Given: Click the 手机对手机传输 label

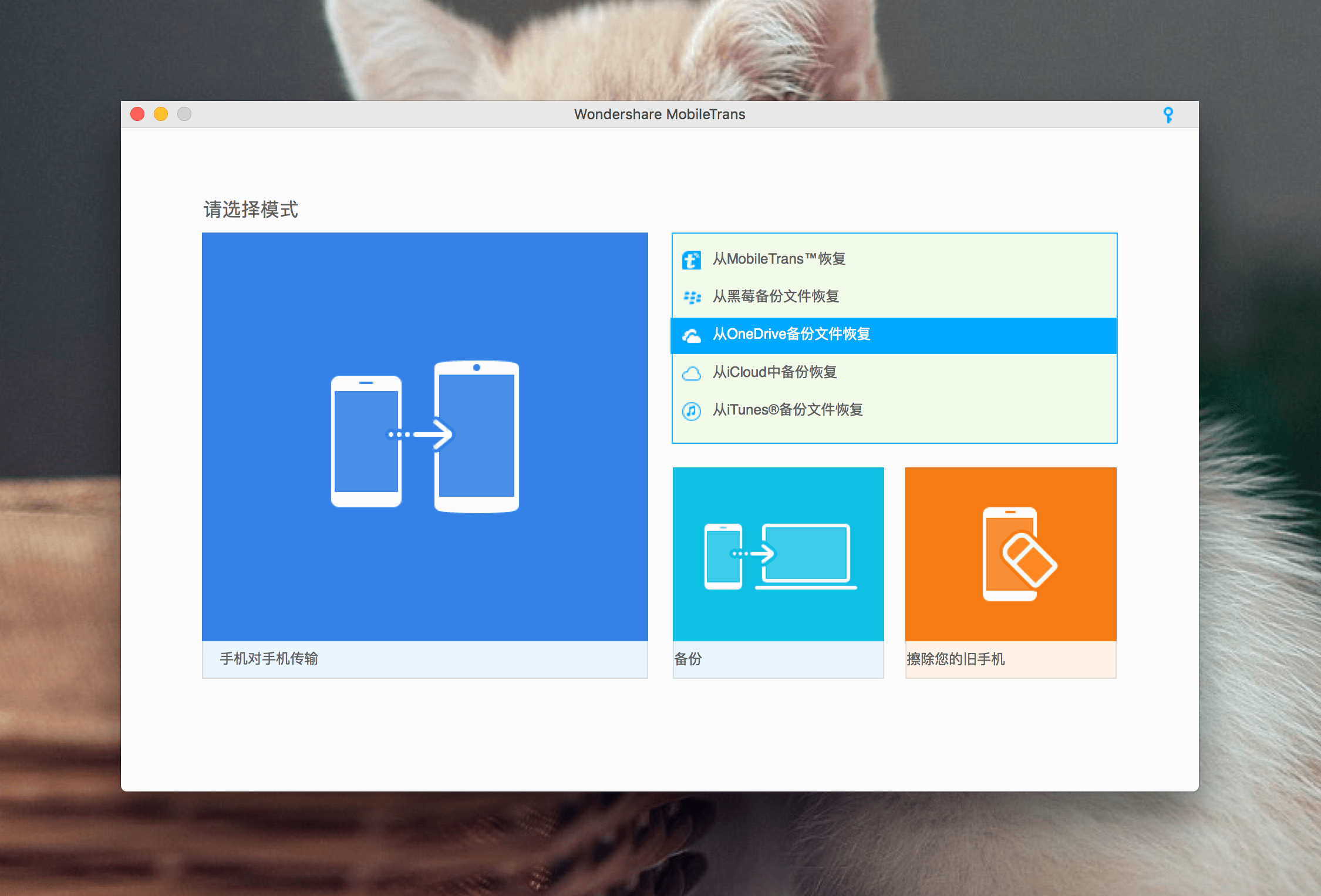Looking at the screenshot, I should click(269, 659).
